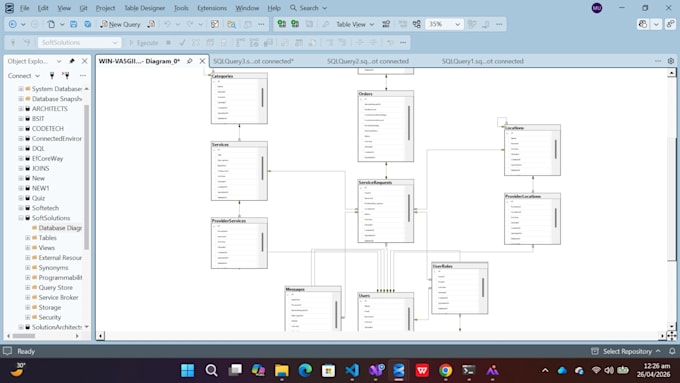The width and height of the screenshot is (680, 383).
Task: Collapse the SoftSolutions database node
Action: click(20, 218)
